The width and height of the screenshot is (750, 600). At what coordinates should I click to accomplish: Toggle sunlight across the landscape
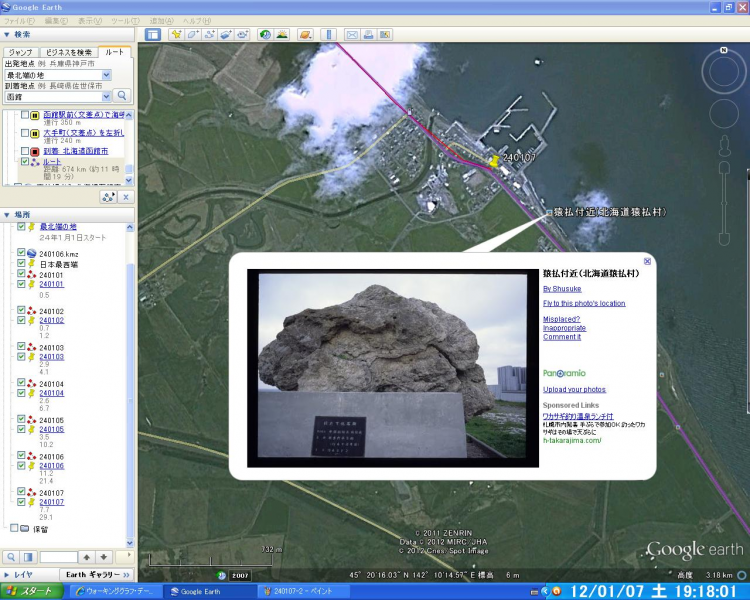pos(282,34)
